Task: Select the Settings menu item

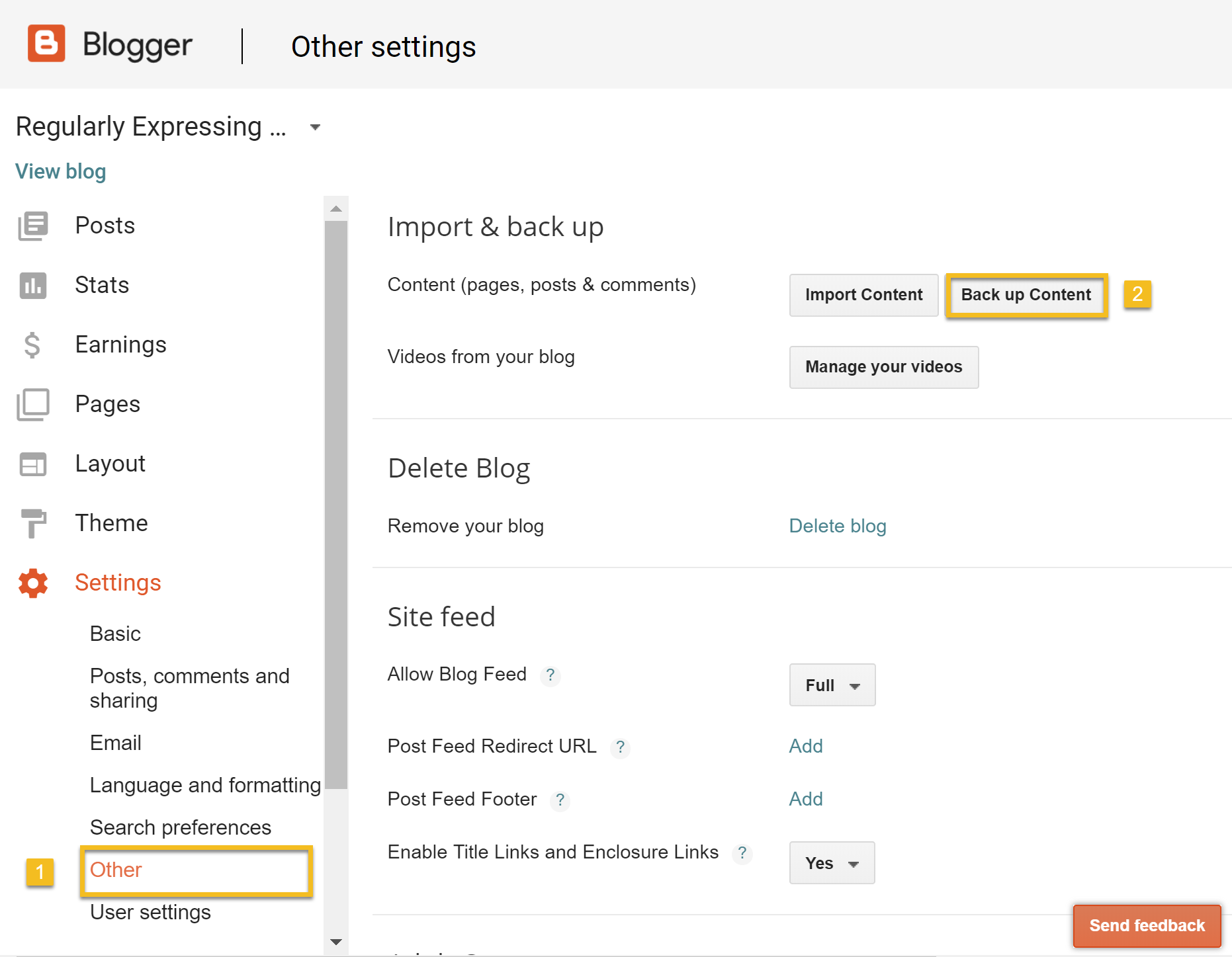Action: 118,583
